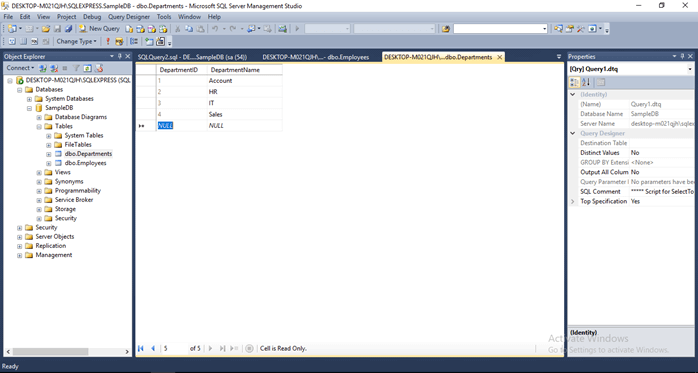Open the Debug menu

click(x=92, y=16)
